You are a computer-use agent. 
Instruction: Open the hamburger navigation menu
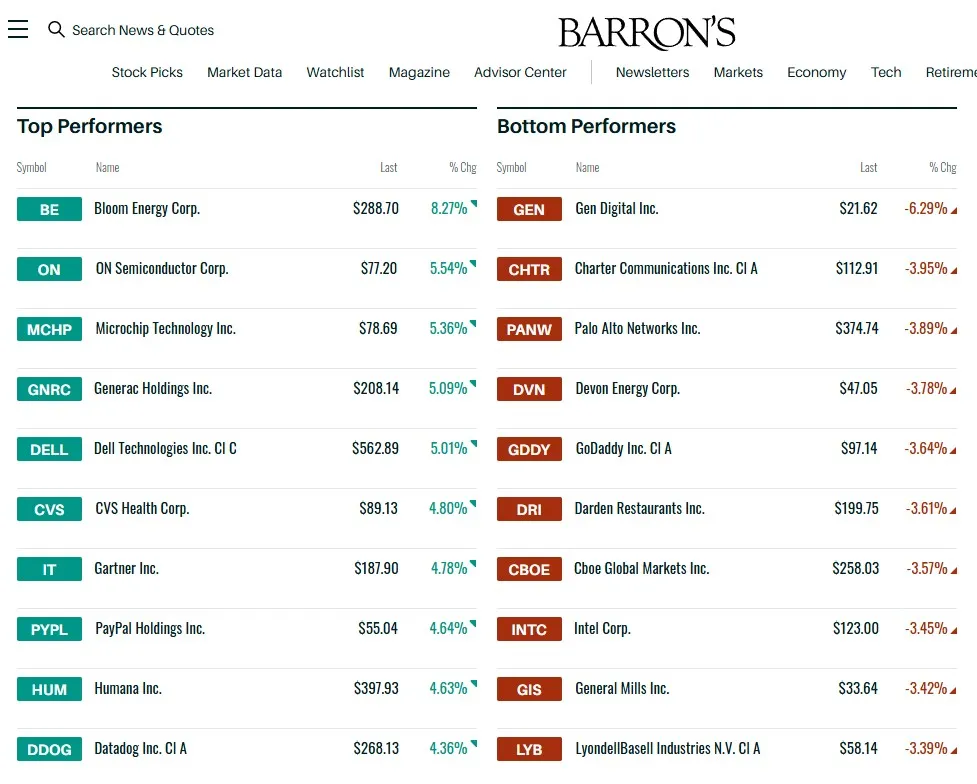[x=18, y=29]
